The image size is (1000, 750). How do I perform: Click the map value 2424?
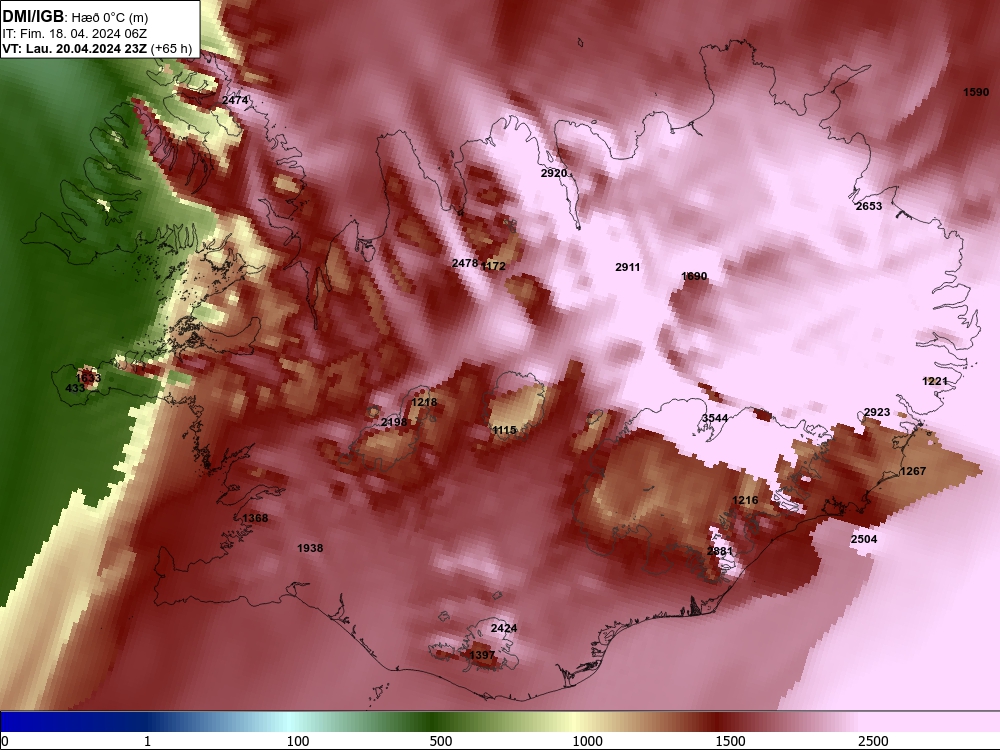[504, 628]
